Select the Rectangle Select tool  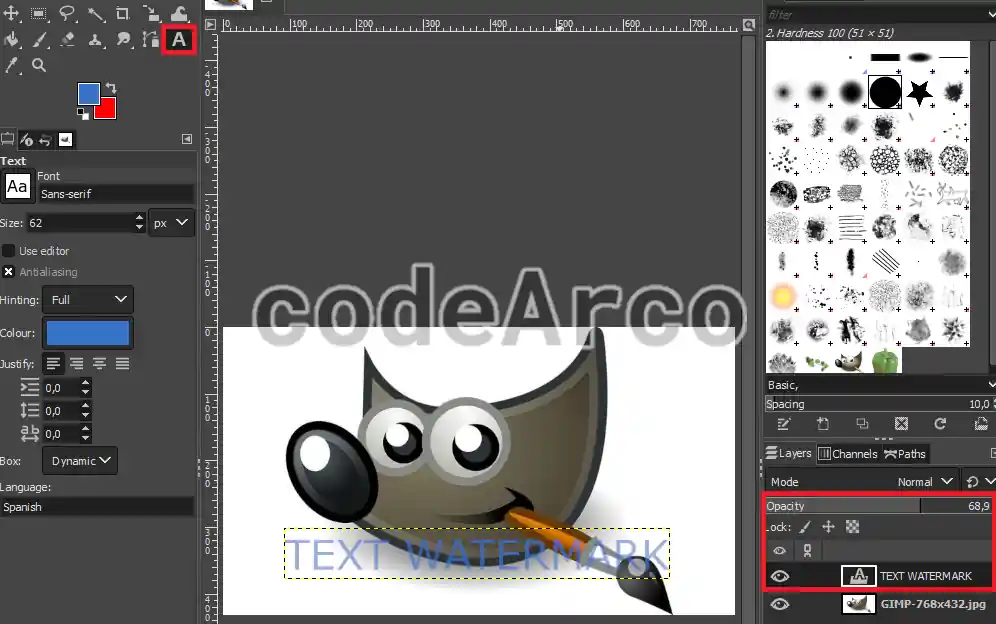(x=39, y=13)
